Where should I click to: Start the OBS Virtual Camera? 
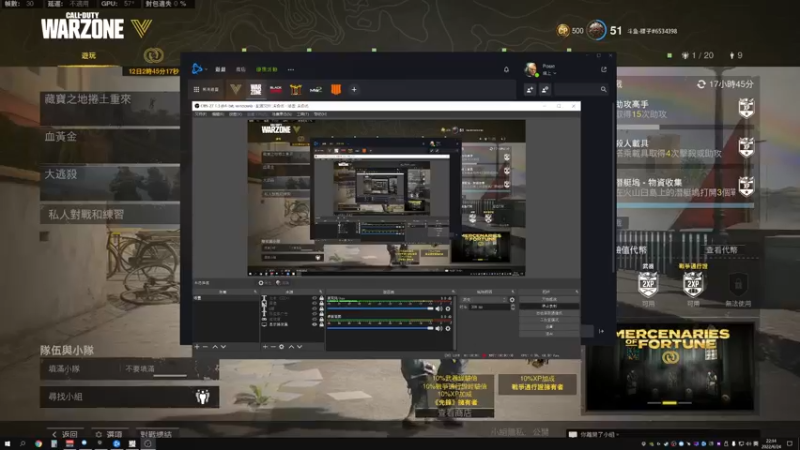548,313
